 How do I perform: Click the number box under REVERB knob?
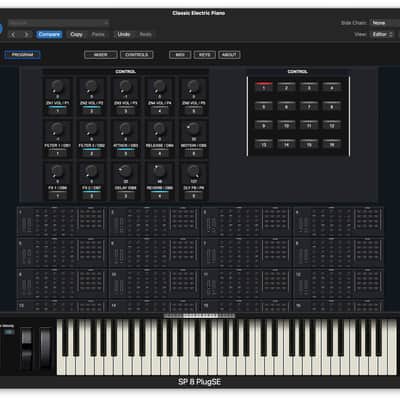pyautogui.click(x=159, y=196)
